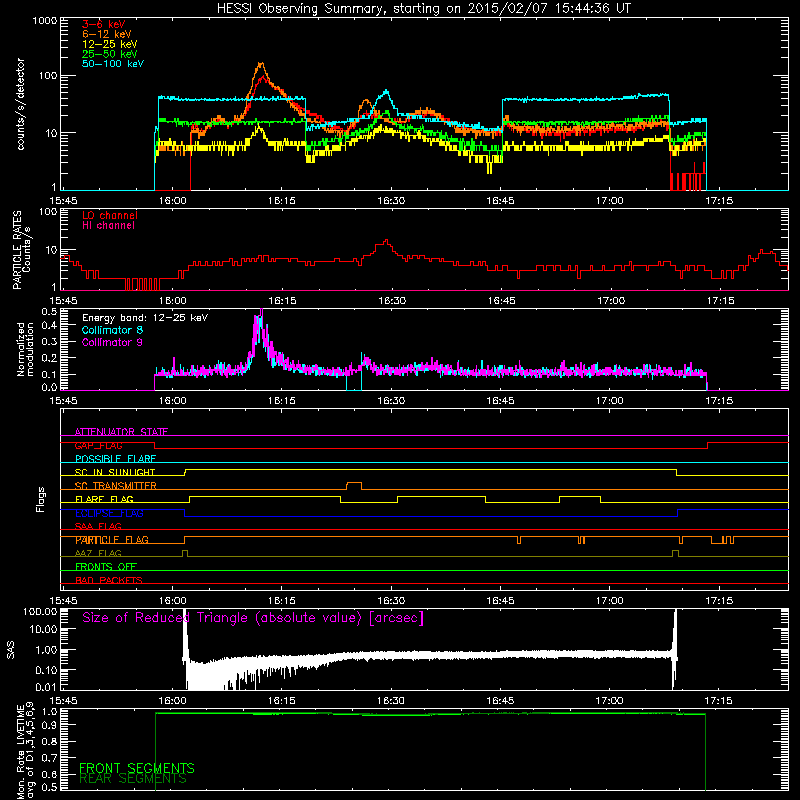Click the '100.00' tick on SAS axis
The image size is (800, 800).
40,612
